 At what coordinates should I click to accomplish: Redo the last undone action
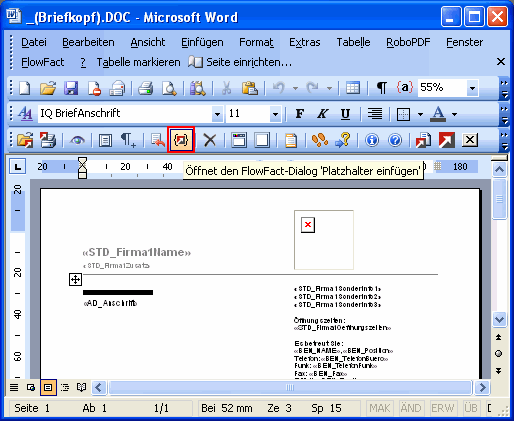click(x=313, y=88)
